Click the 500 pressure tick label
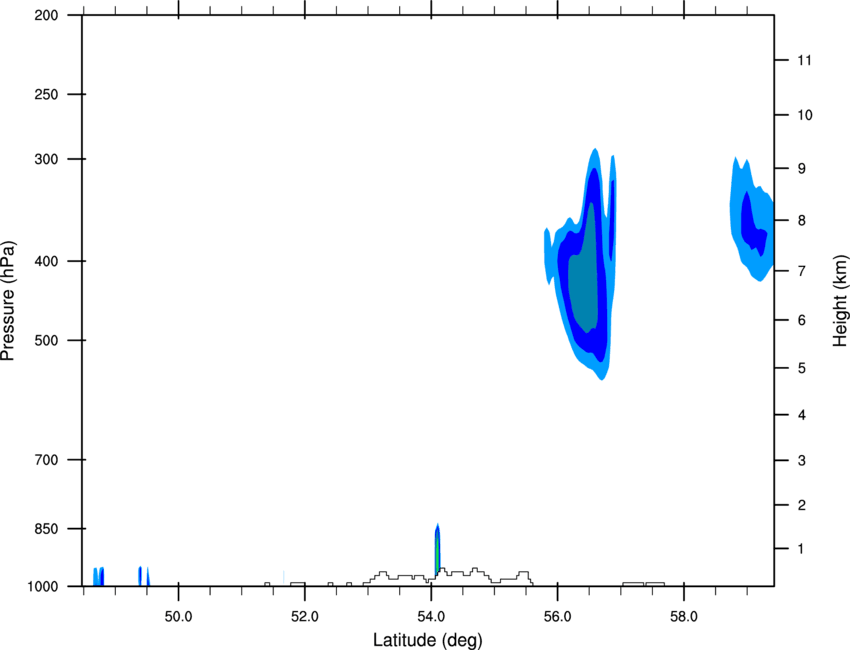Image resolution: width=850 pixels, height=650 pixels. (x=46, y=340)
